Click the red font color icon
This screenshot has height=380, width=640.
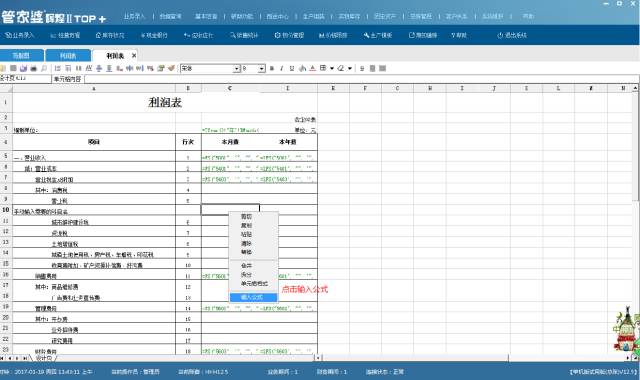[312, 68]
